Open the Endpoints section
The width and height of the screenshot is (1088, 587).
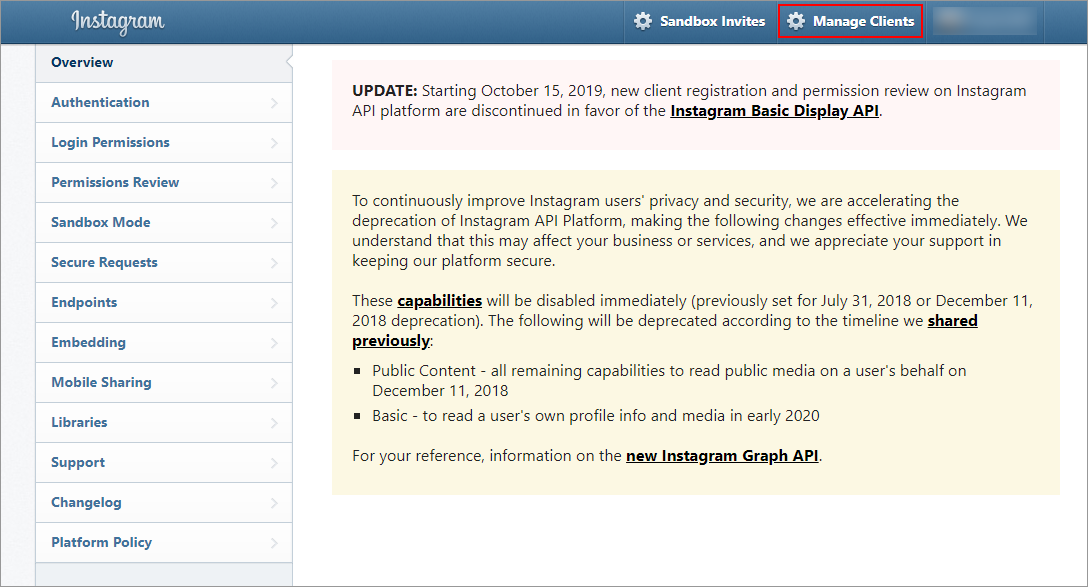[x=164, y=303]
